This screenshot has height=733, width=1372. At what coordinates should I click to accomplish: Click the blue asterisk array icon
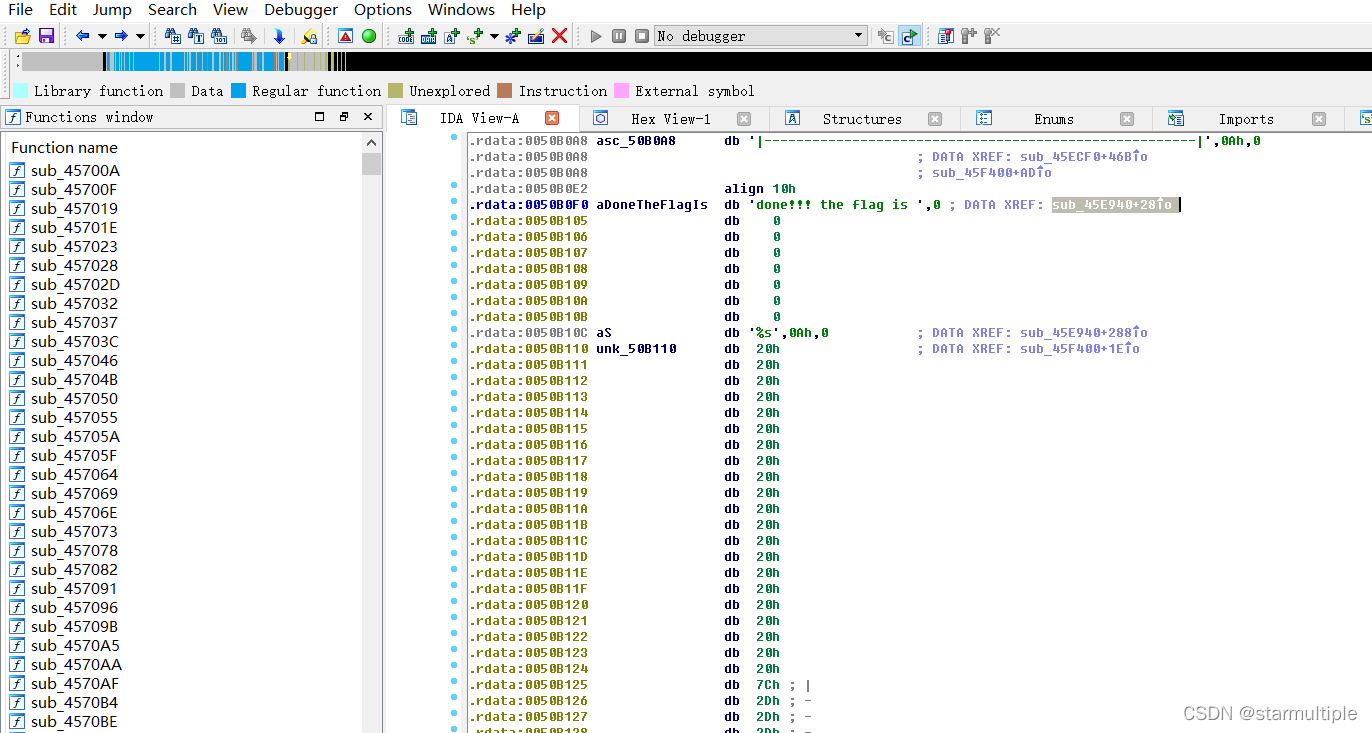513,36
